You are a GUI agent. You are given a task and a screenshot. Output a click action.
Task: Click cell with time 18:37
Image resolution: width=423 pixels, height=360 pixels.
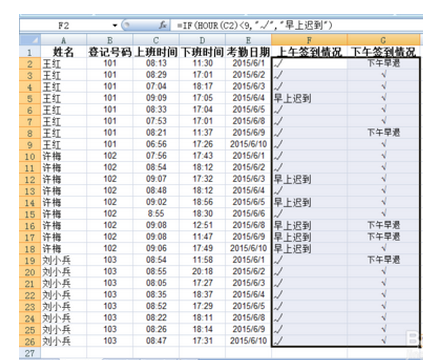coord(202,295)
